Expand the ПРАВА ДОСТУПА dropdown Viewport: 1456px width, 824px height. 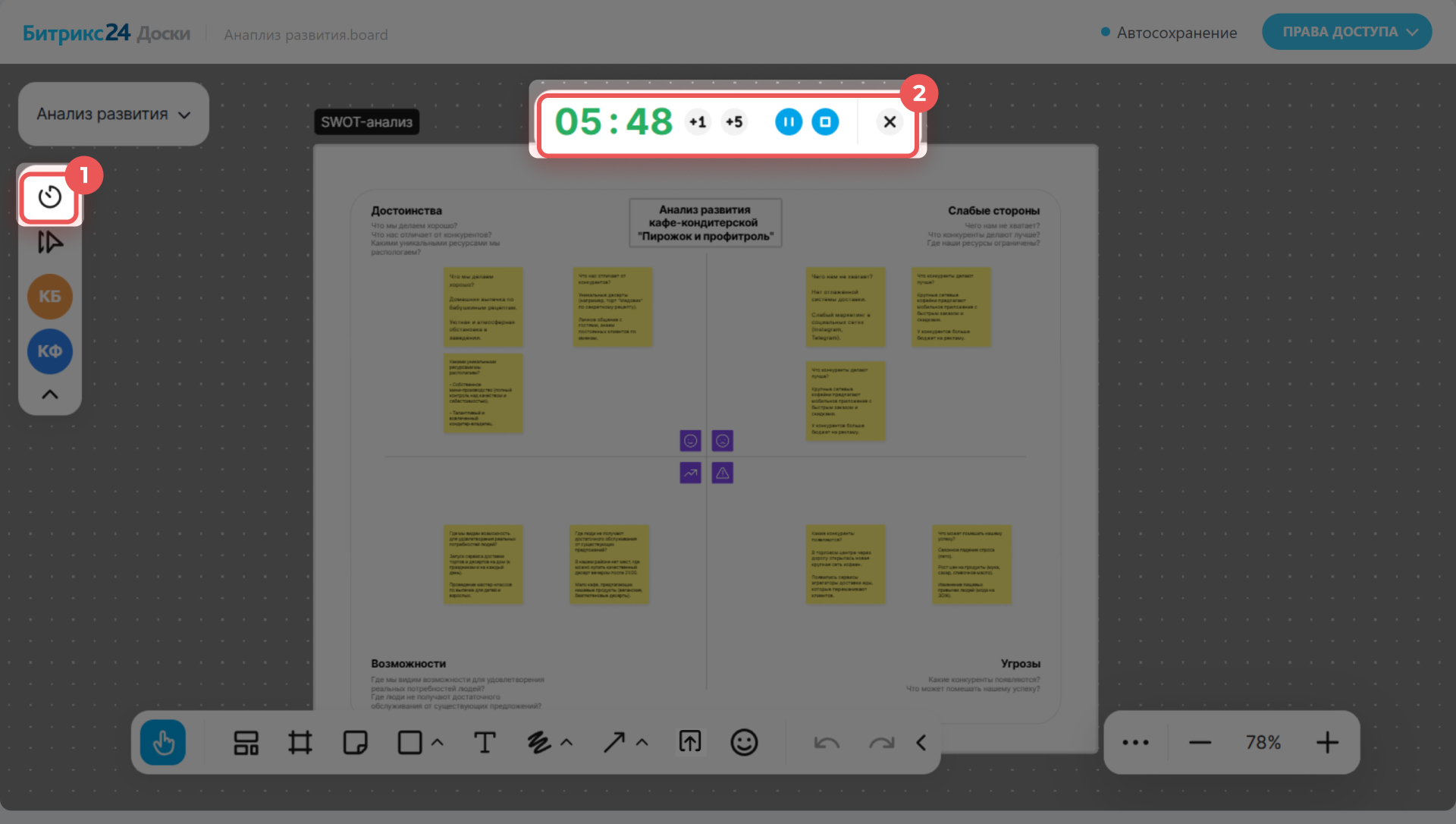tap(1347, 32)
